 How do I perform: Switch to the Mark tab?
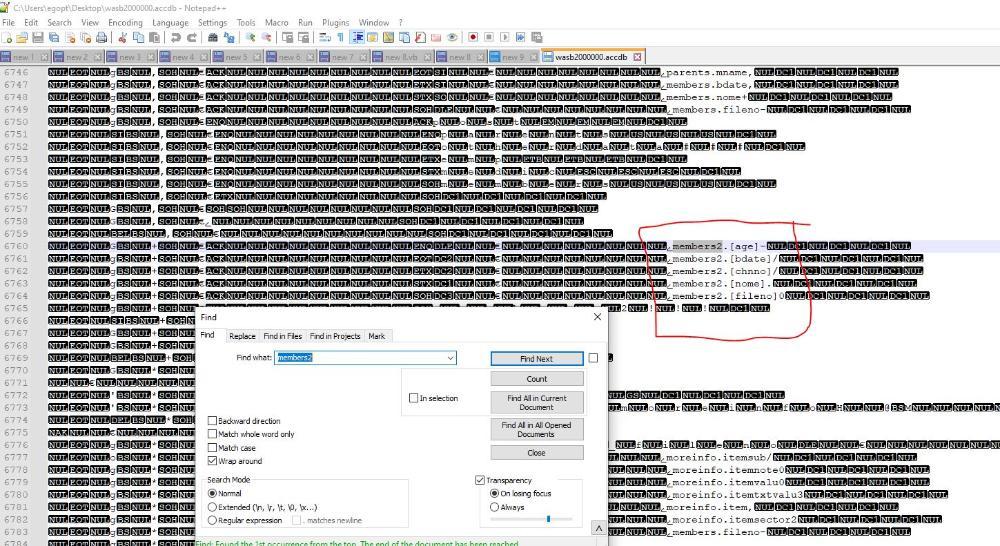[x=377, y=336]
